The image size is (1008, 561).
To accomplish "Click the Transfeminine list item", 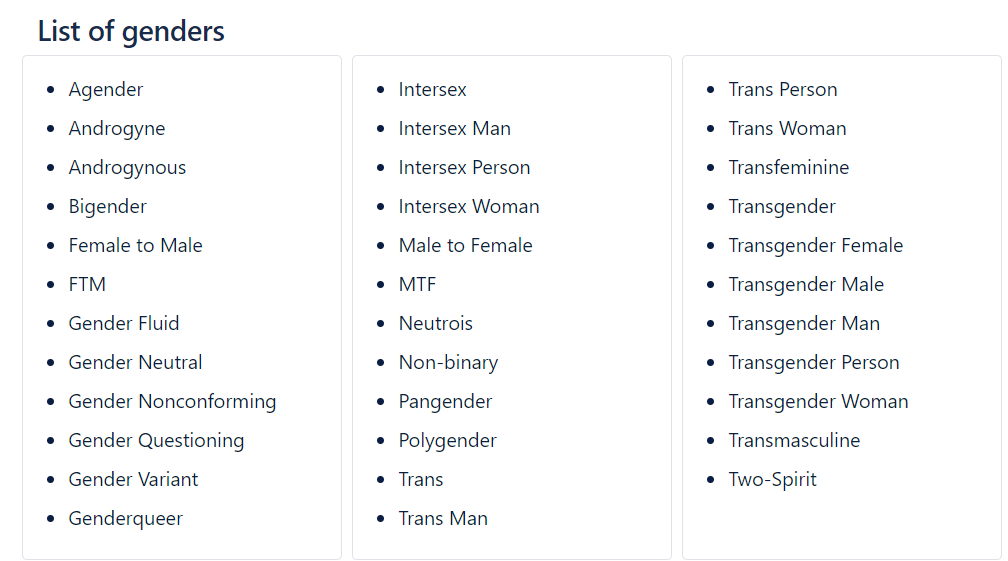I will pos(789,168).
